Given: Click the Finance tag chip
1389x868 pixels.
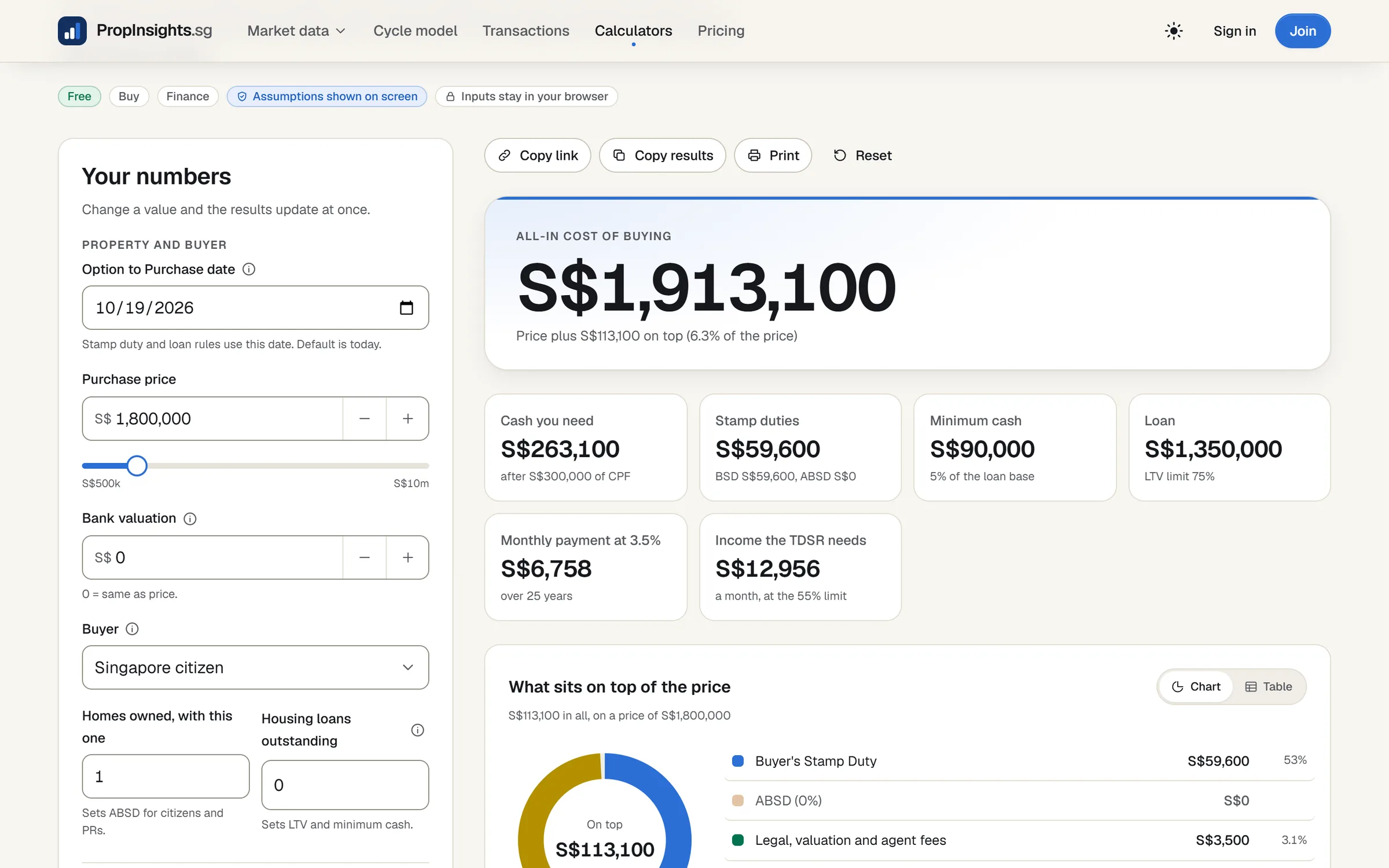Looking at the screenshot, I should (x=188, y=96).
